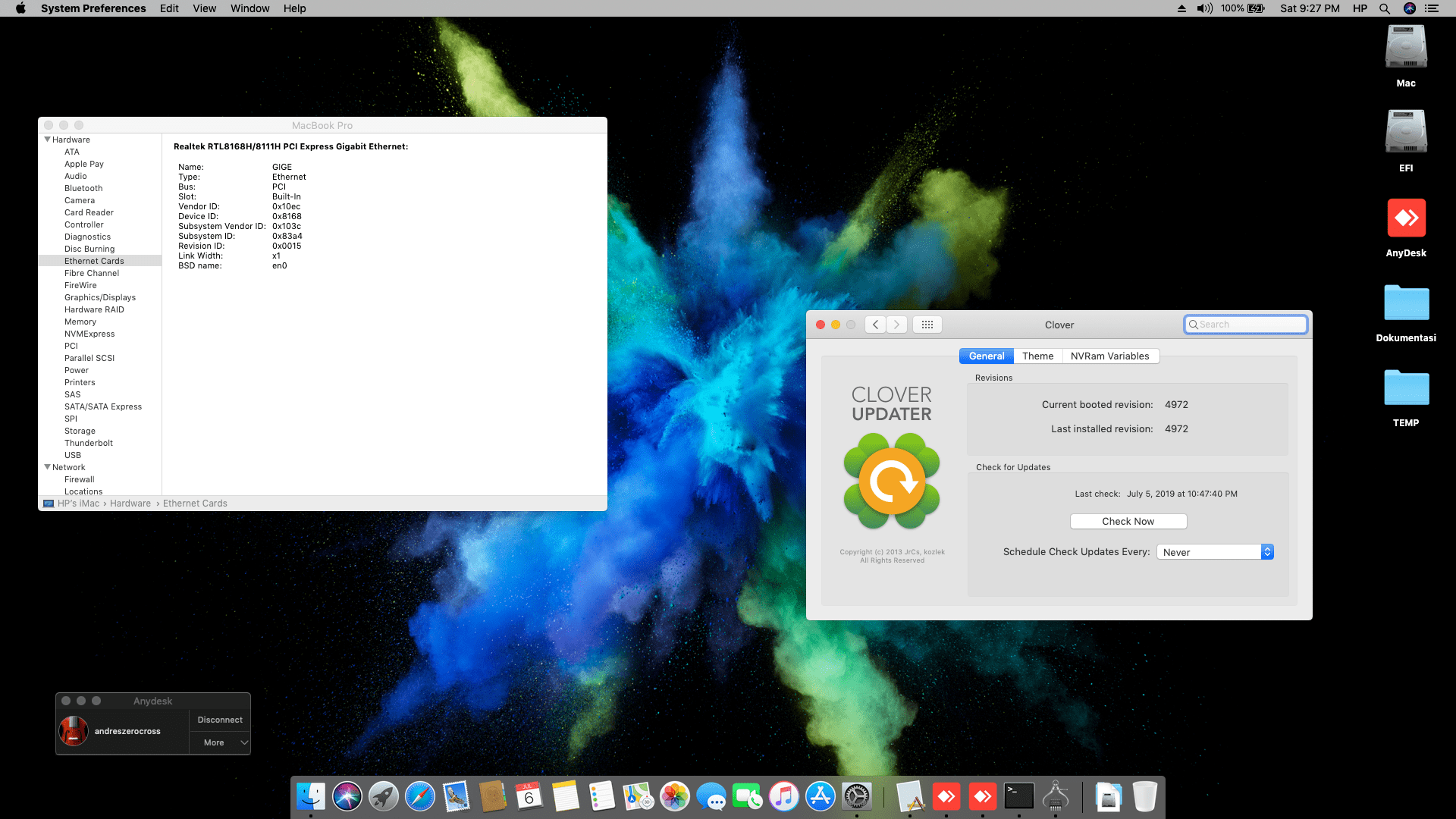Open App Store icon in dock
This screenshot has height=819, width=1456.
(x=820, y=797)
